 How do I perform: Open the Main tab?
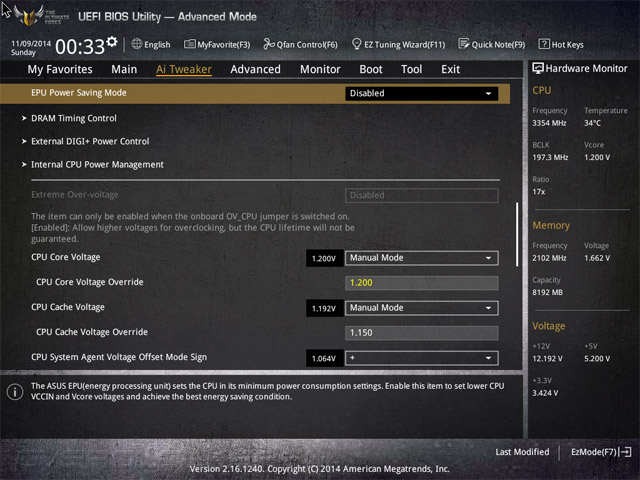coord(124,69)
